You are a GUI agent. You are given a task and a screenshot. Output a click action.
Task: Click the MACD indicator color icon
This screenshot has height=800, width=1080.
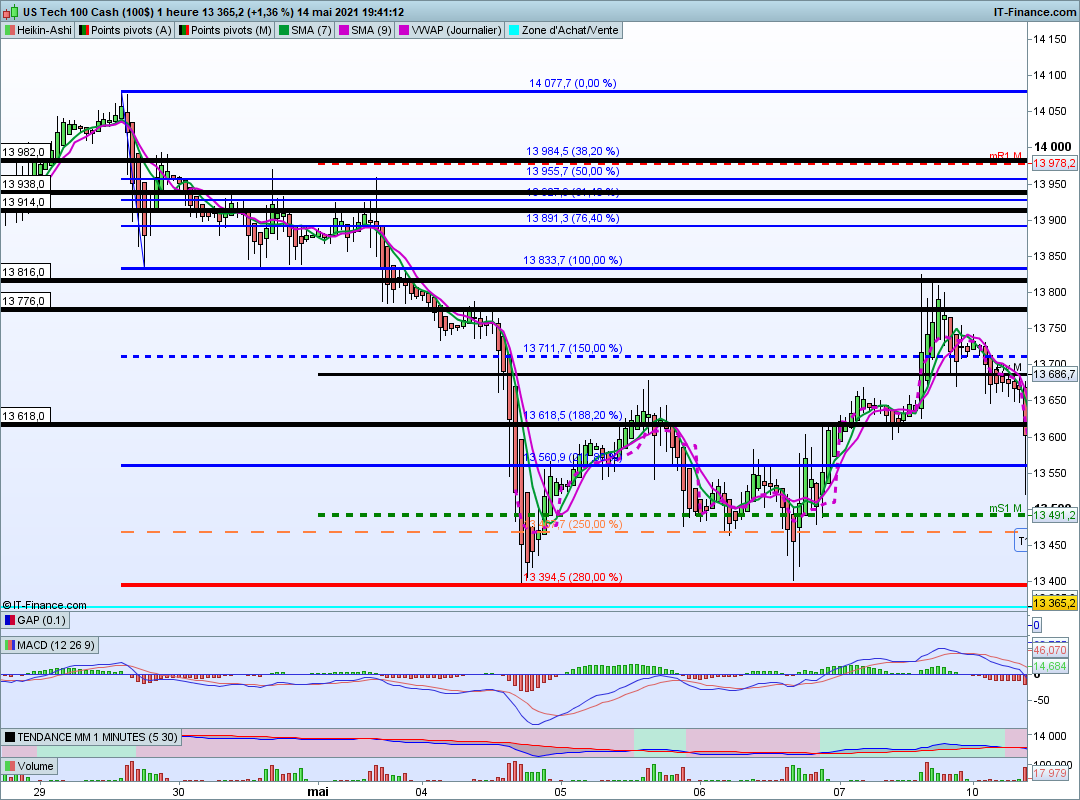click(x=10, y=645)
